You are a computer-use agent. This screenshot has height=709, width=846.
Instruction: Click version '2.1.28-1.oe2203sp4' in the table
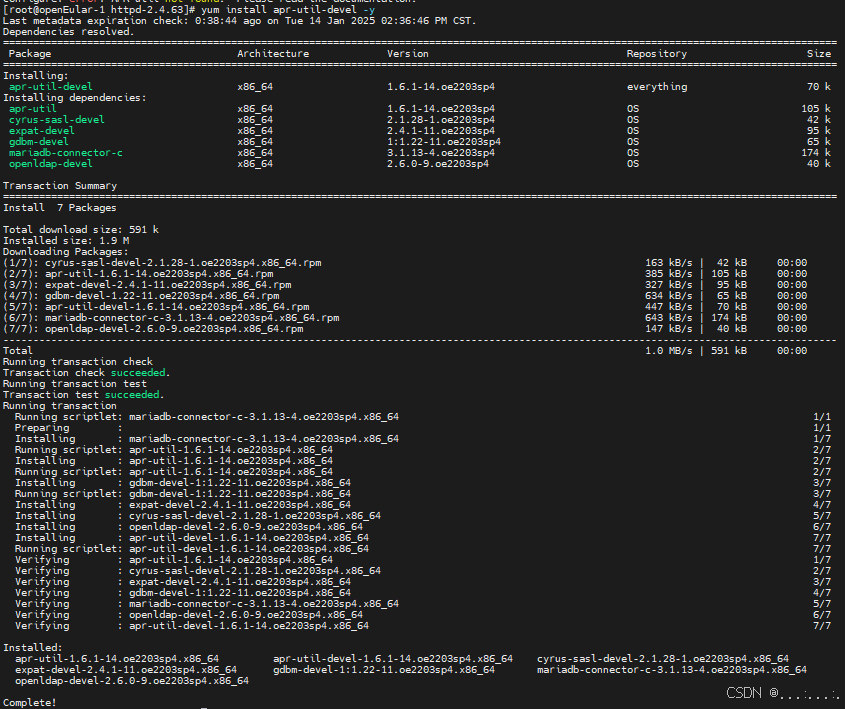(441, 120)
